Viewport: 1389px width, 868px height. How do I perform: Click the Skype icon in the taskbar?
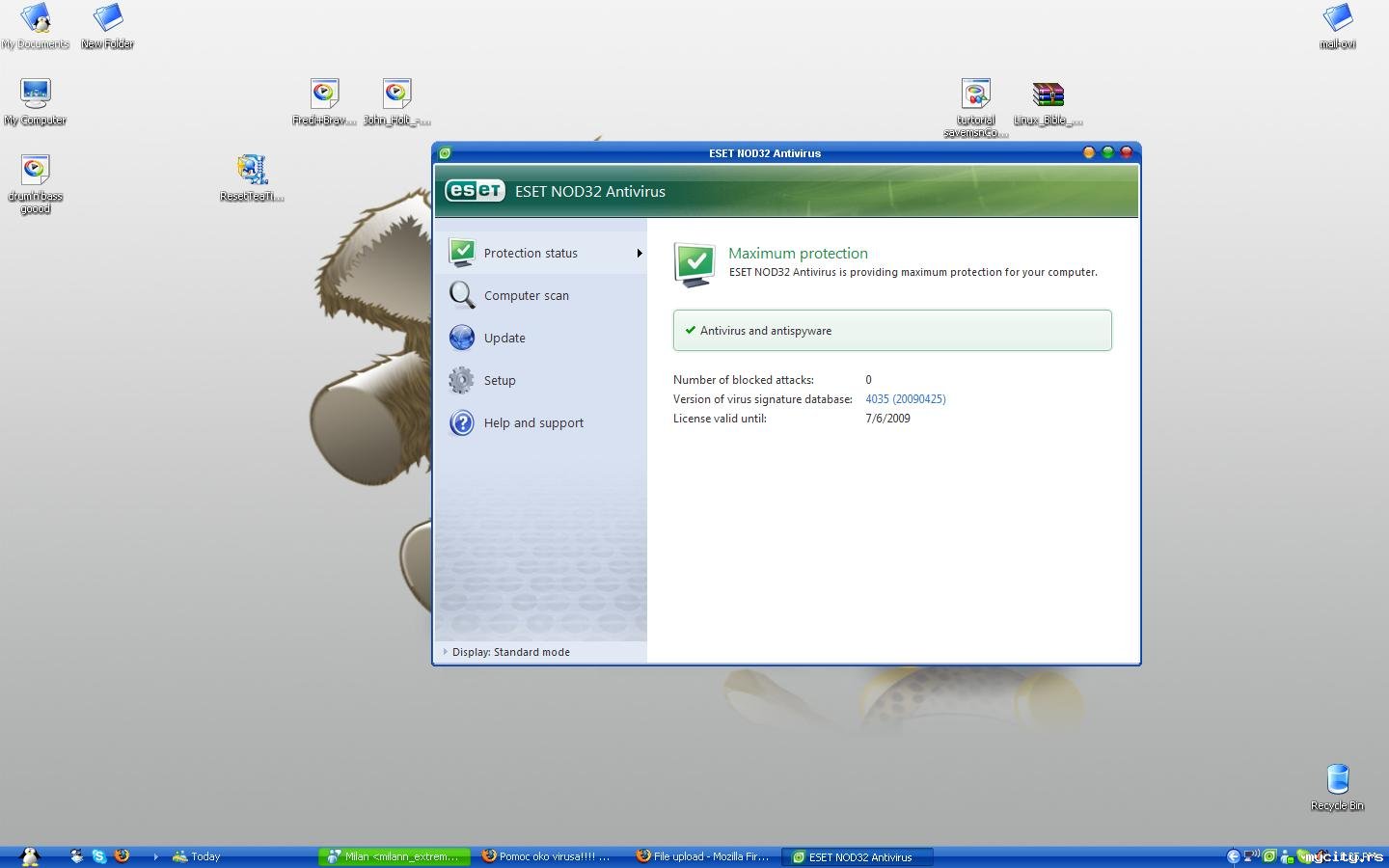point(99,855)
